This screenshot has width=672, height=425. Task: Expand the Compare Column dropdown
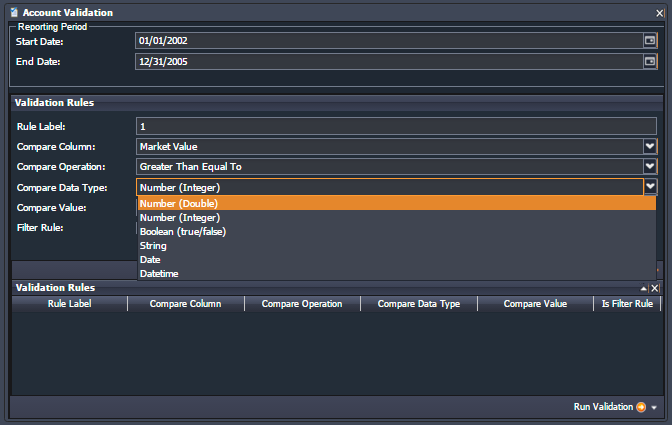point(649,147)
